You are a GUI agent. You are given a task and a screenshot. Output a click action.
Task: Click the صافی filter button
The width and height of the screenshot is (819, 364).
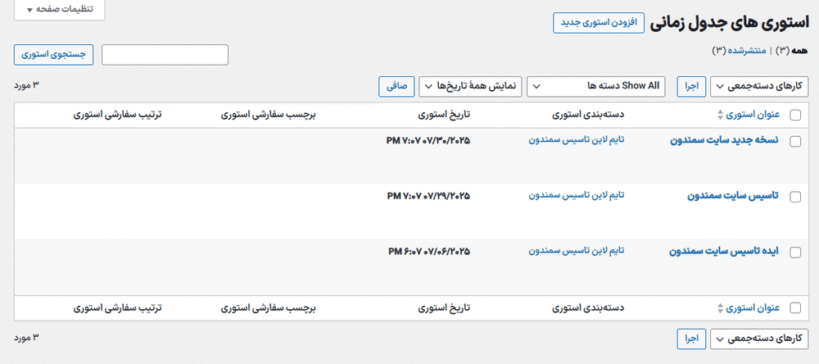pos(396,87)
